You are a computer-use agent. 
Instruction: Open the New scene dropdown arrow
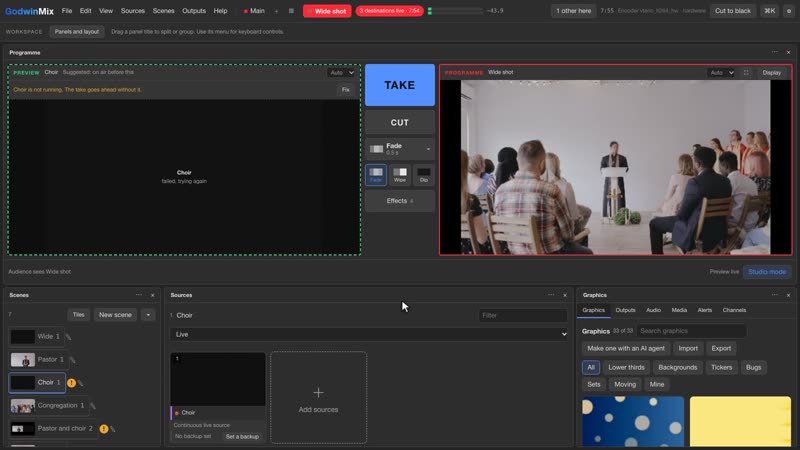pyautogui.click(x=148, y=315)
